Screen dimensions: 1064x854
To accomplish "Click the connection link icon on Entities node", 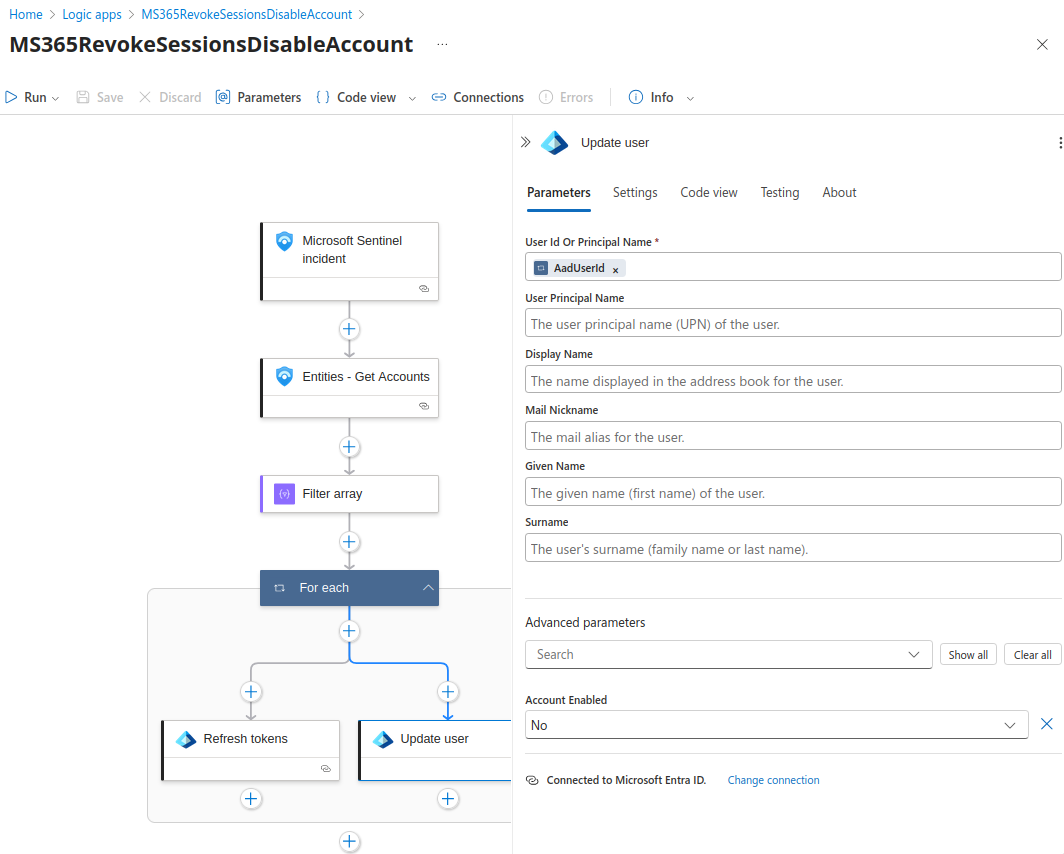I will click(x=424, y=406).
